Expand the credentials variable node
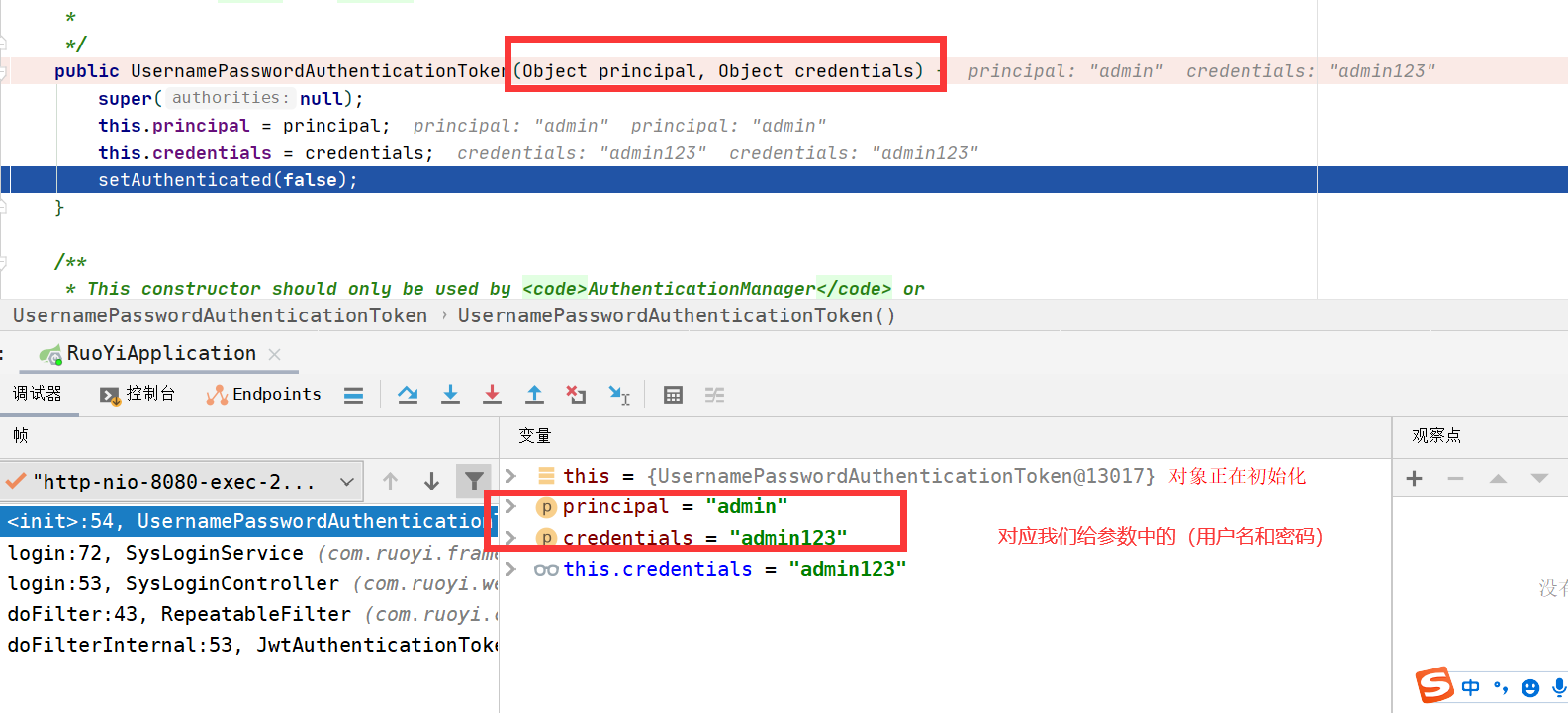 (511, 538)
